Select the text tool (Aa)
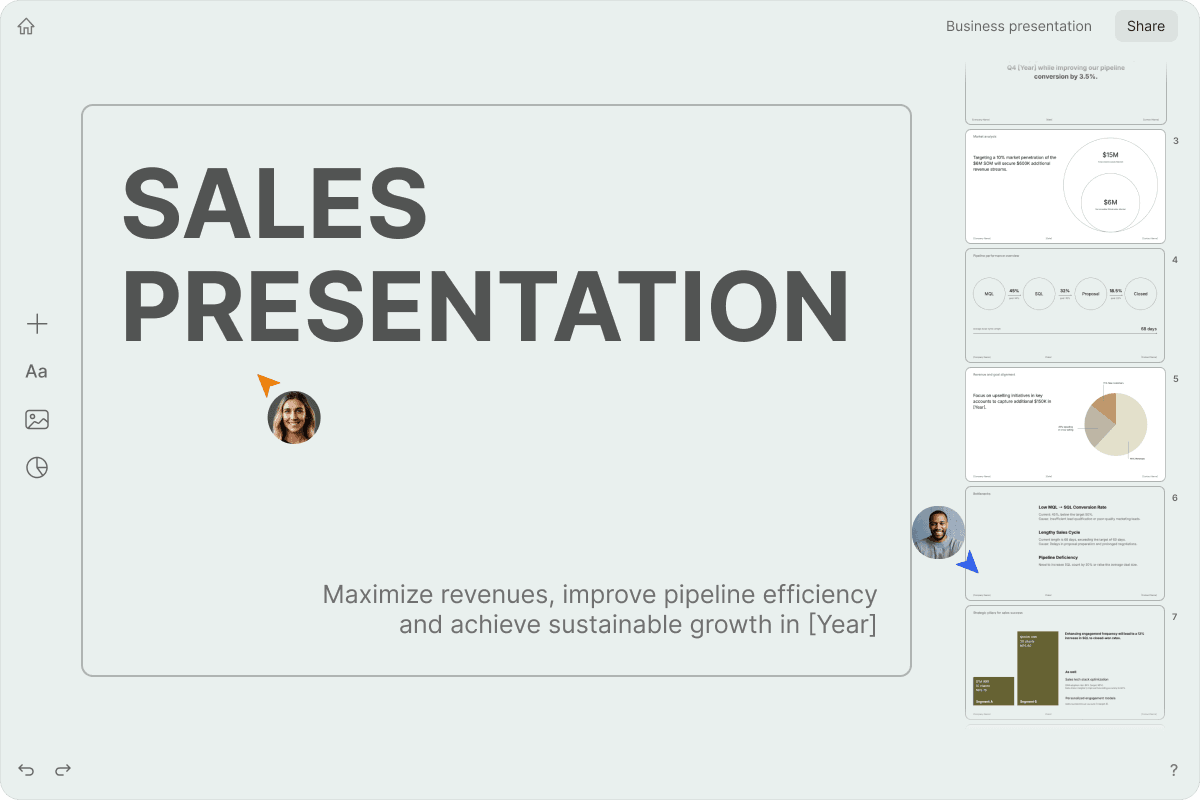The width and height of the screenshot is (1200, 800). pos(36,371)
